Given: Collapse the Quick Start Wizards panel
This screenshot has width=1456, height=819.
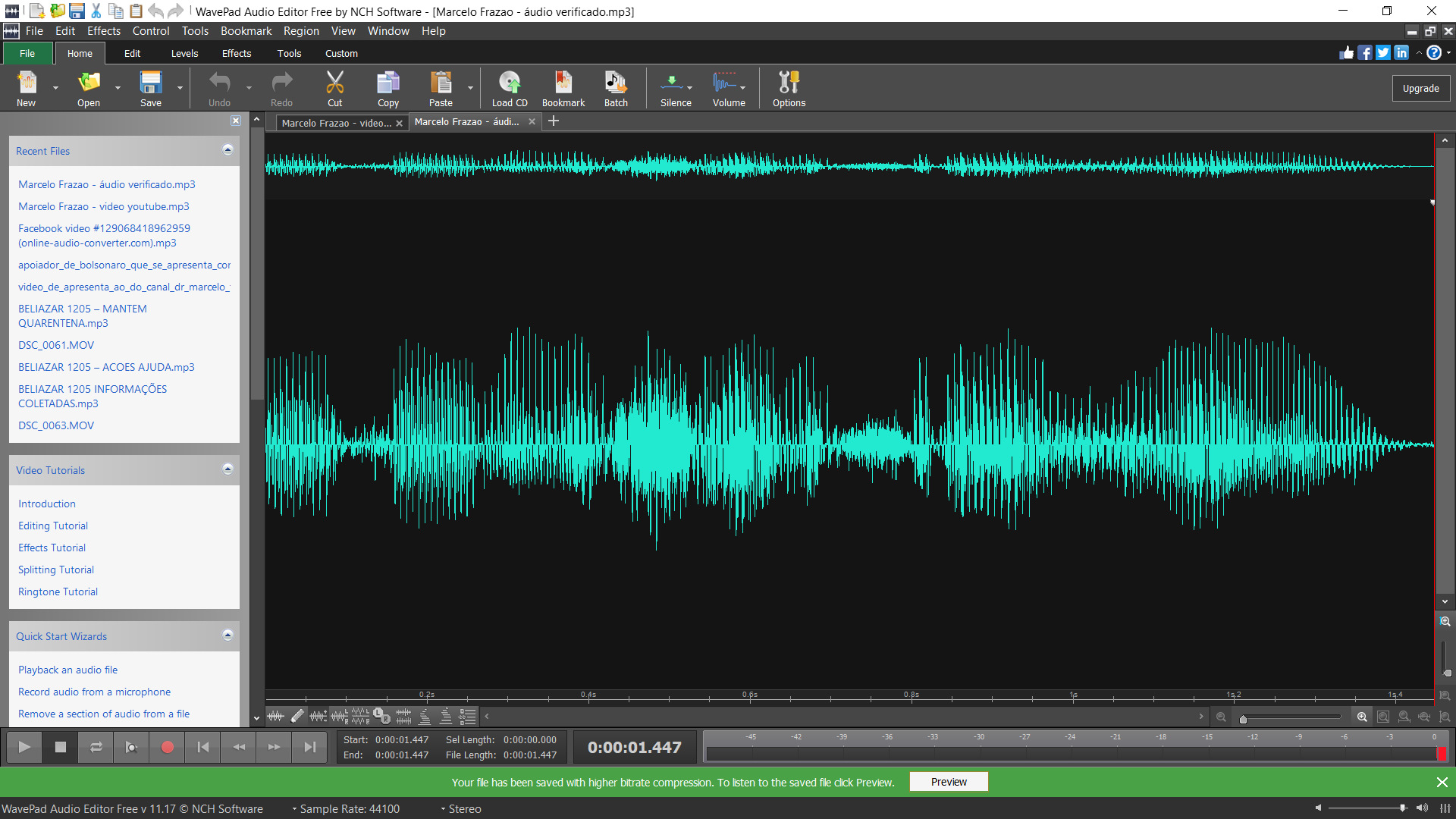Looking at the screenshot, I should tap(227, 635).
